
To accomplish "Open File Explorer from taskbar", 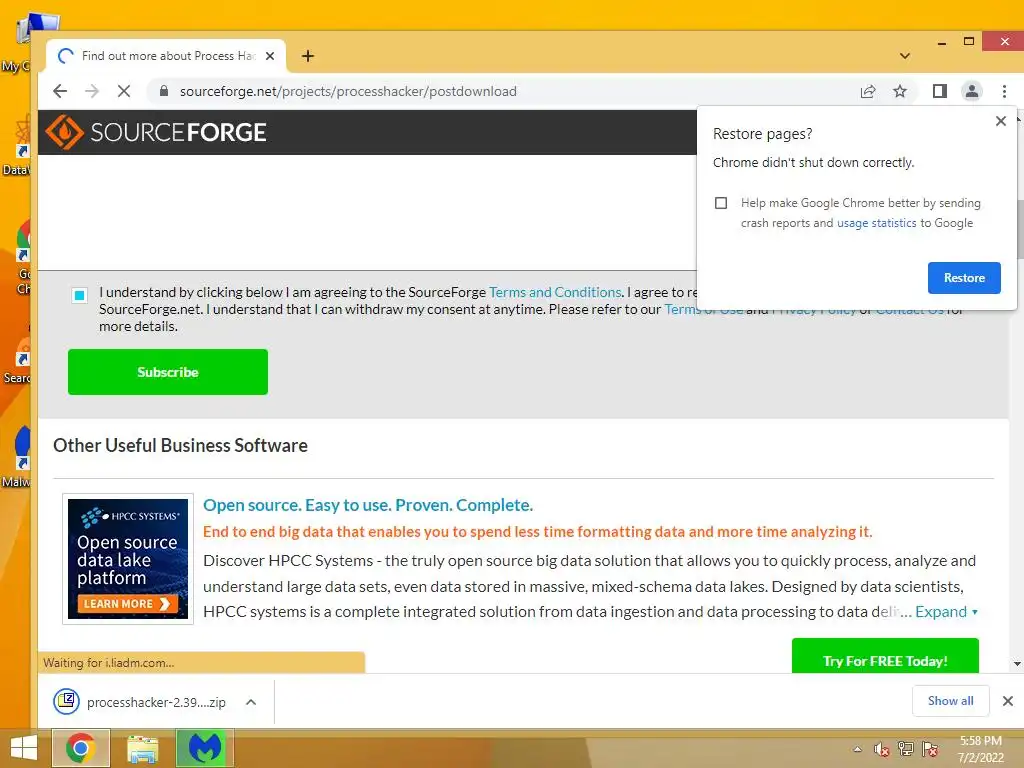I will [x=142, y=748].
